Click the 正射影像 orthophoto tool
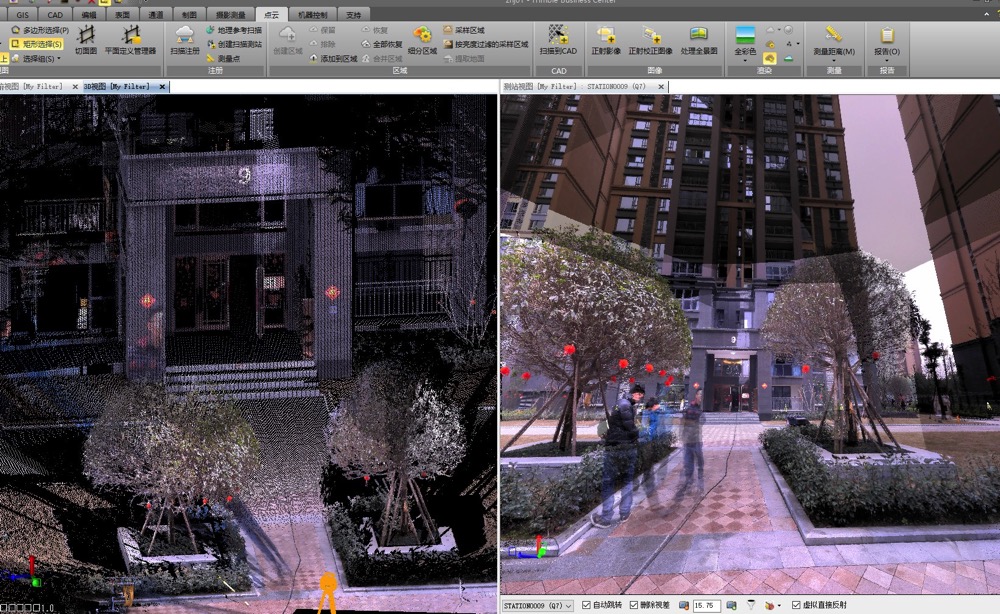1000x614 pixels. [x=606, y=40]
